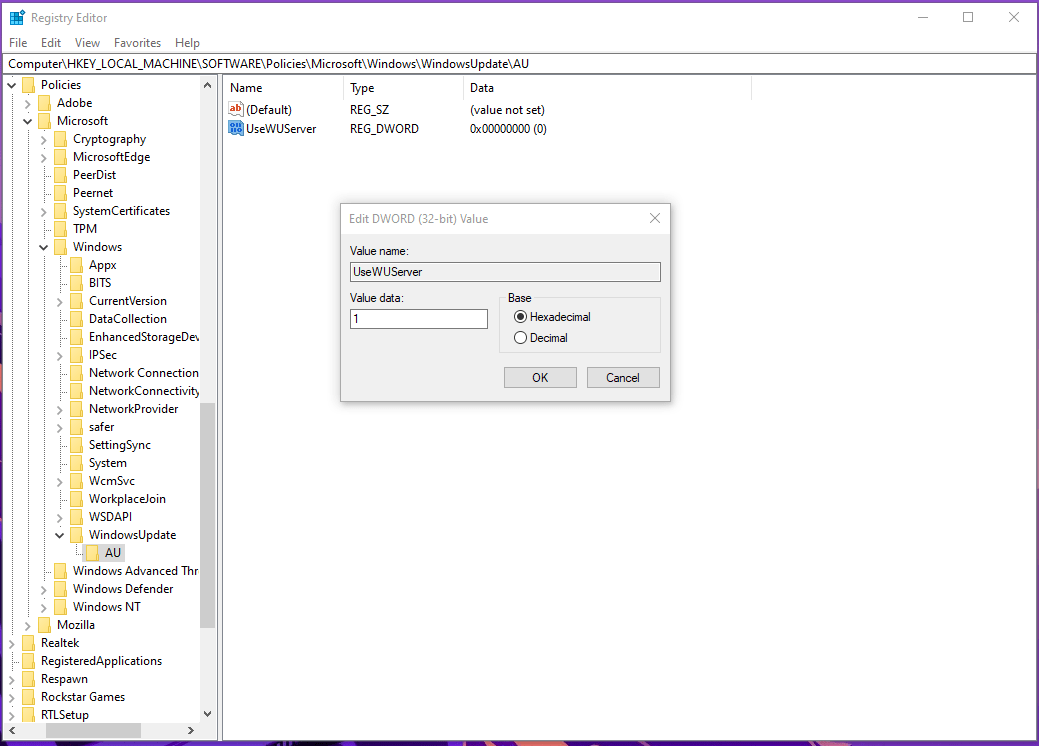Click the Value data input field
Screen dimensions: 1039x746
point(419,319)
